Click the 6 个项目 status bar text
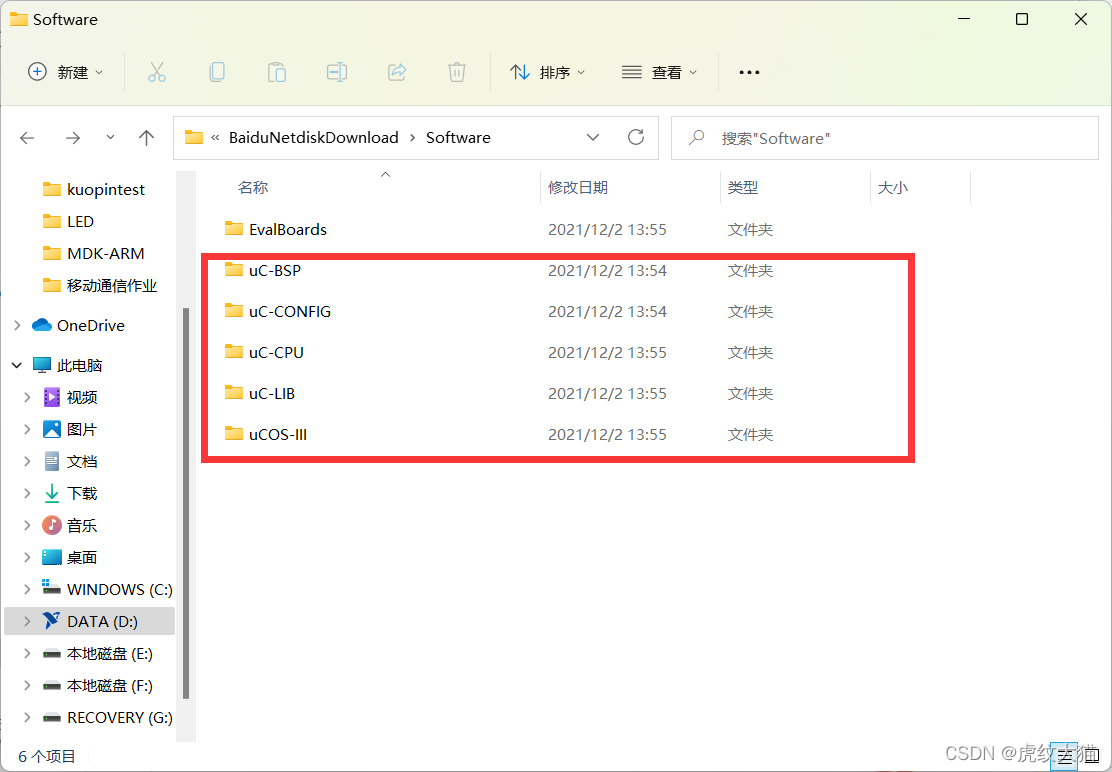The height and width of the screenshot is (772, 1112). pos(47,756)
